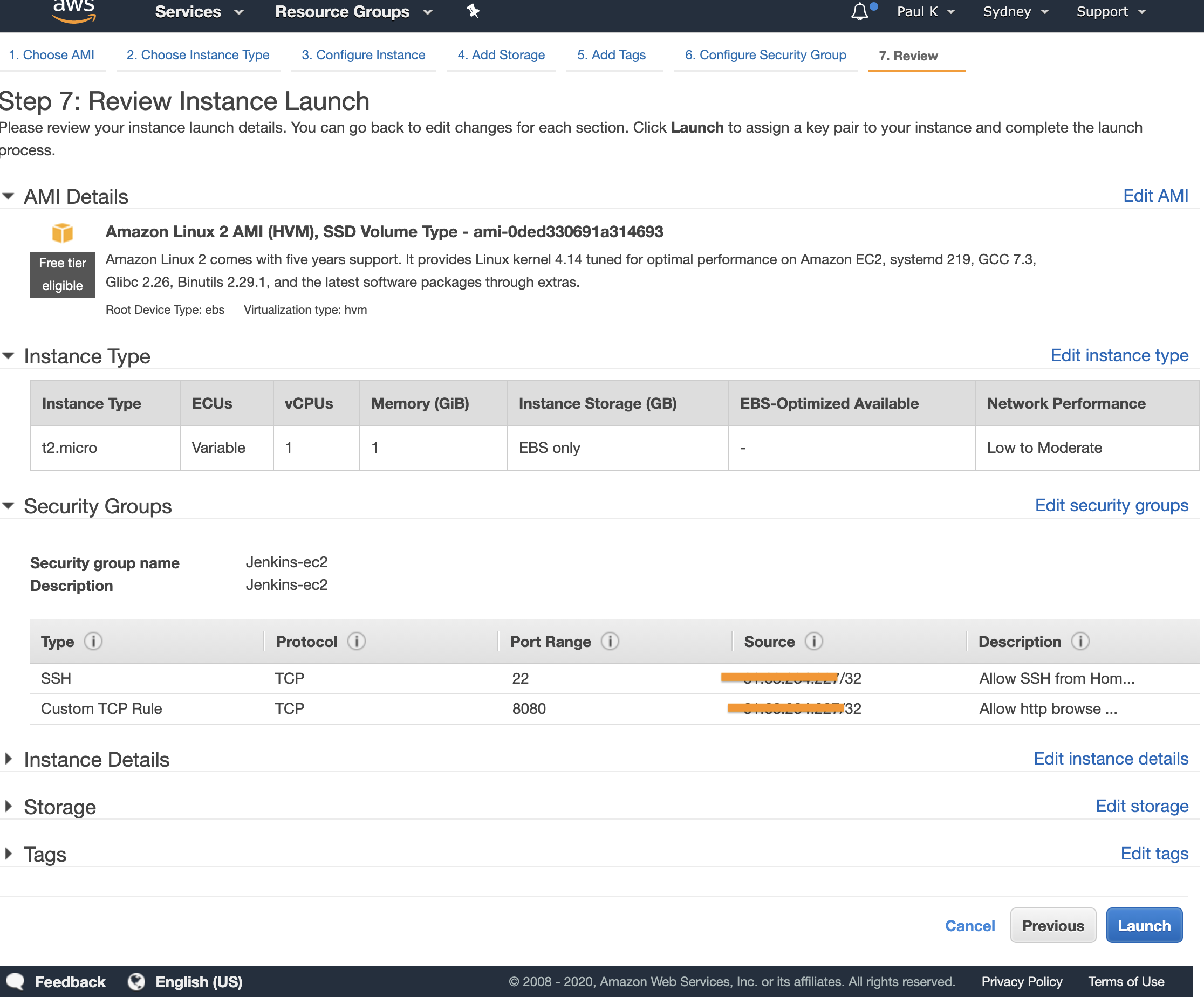Image resolution: width=1204 pixels, height=998 pixels.
Task: Open the notifications bell icon
Action: pos(859,11)
